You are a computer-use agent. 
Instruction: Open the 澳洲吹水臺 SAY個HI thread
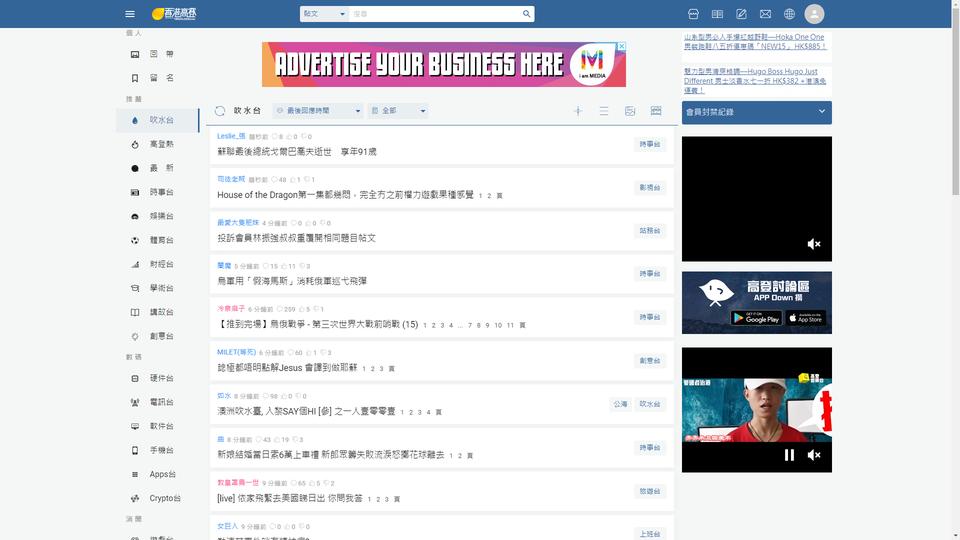point(306,411)
